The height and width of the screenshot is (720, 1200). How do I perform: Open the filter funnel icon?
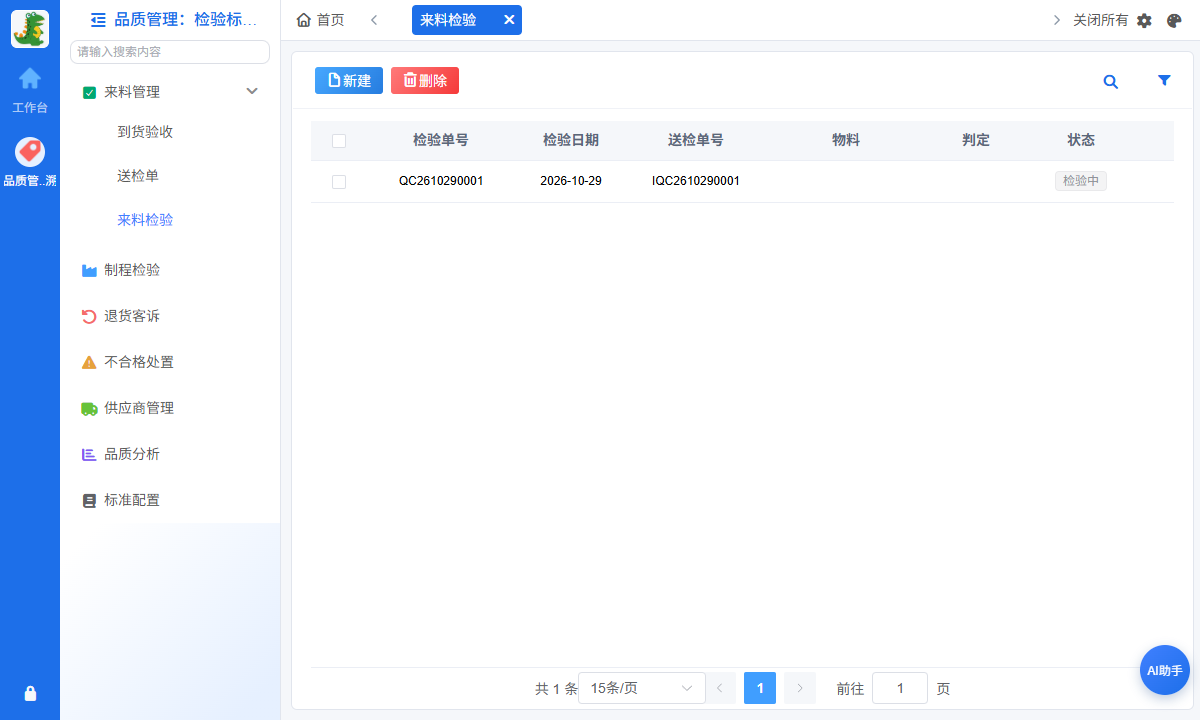[1164, 81]
